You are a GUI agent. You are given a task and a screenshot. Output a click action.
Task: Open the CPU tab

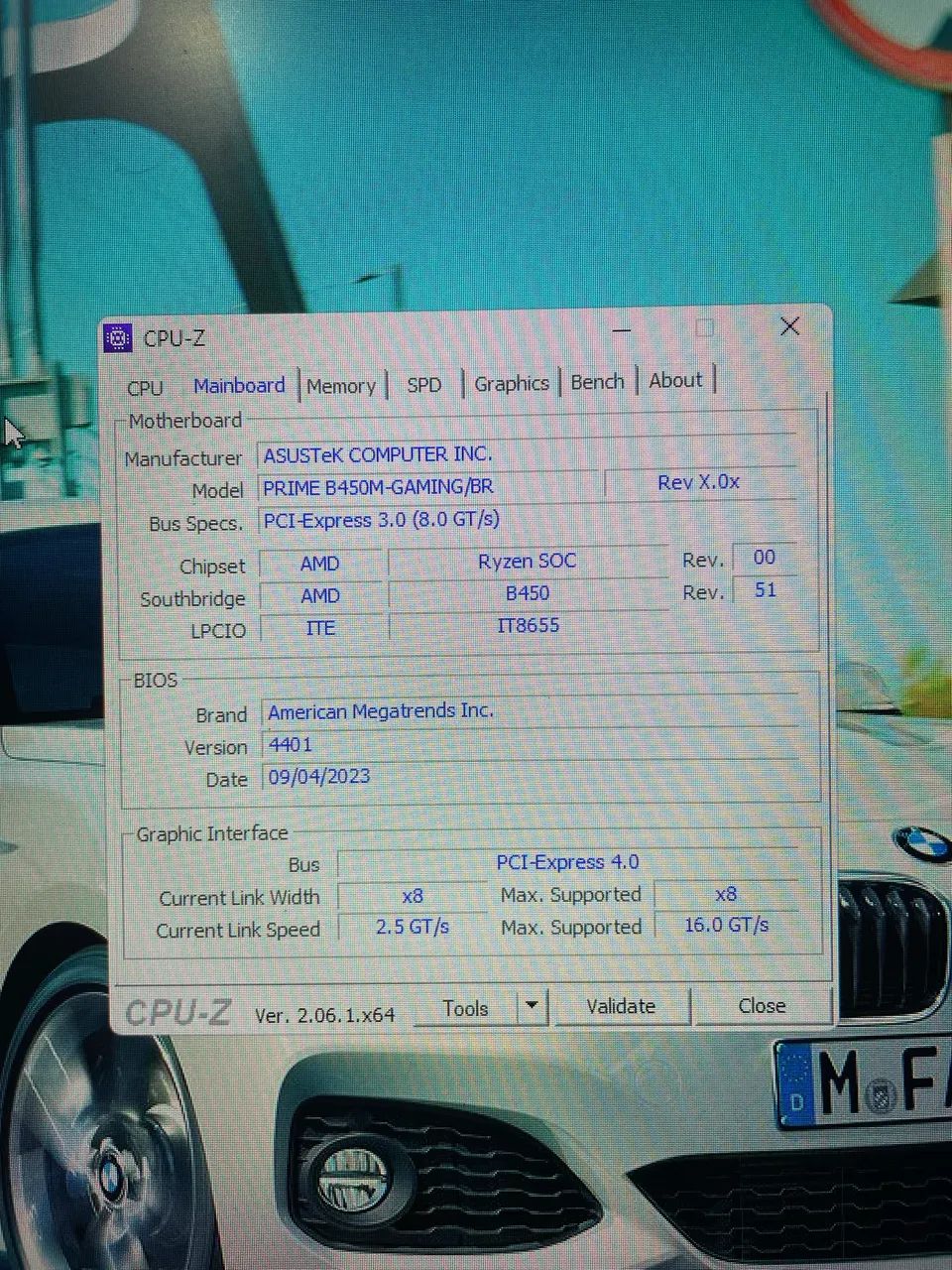point(145,388)
